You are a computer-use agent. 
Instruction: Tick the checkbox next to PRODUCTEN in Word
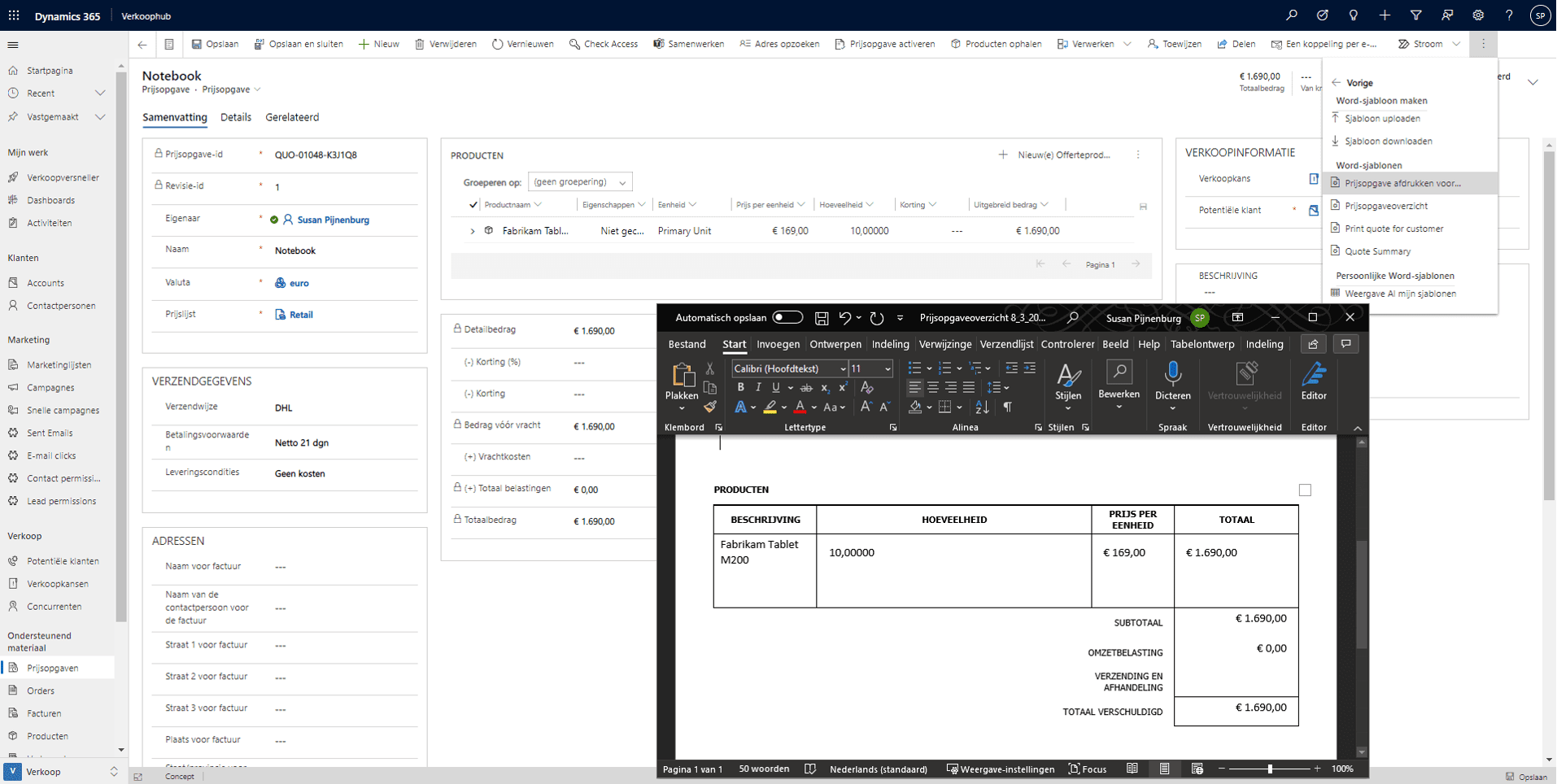click(x=1305, y=490)
